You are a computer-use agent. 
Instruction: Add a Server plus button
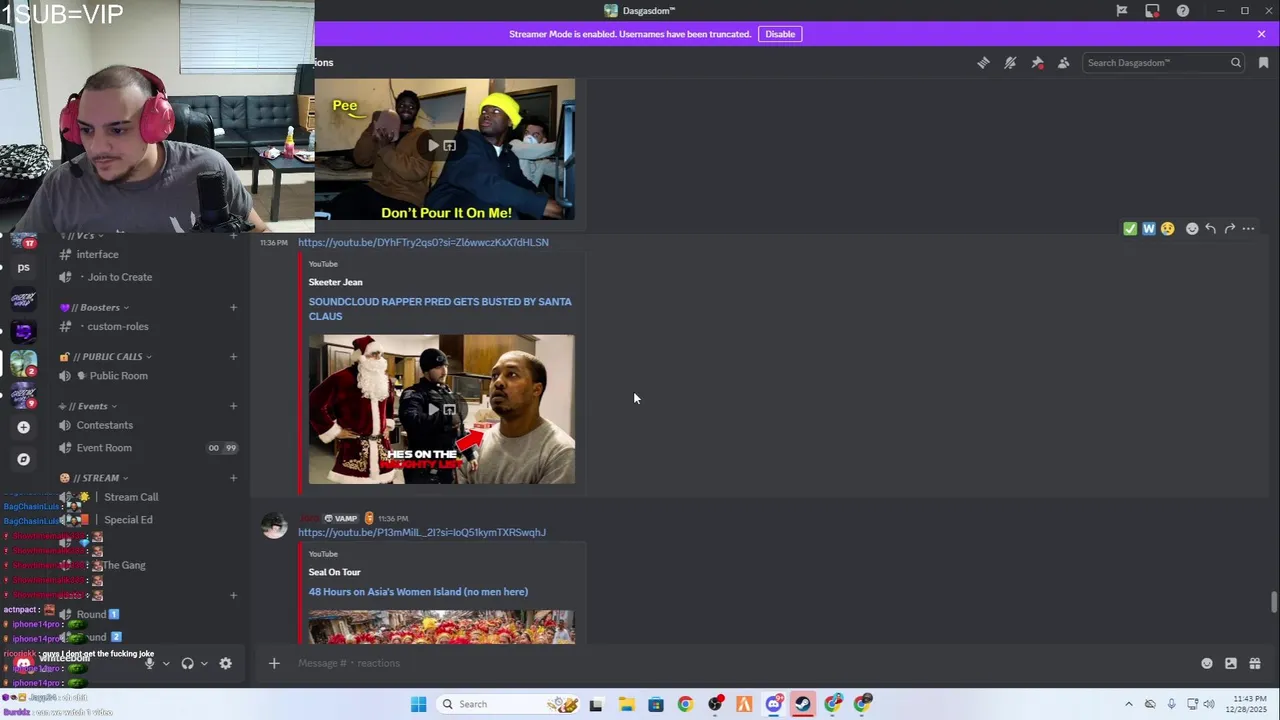pyautogui.click(x=23, y=427)
